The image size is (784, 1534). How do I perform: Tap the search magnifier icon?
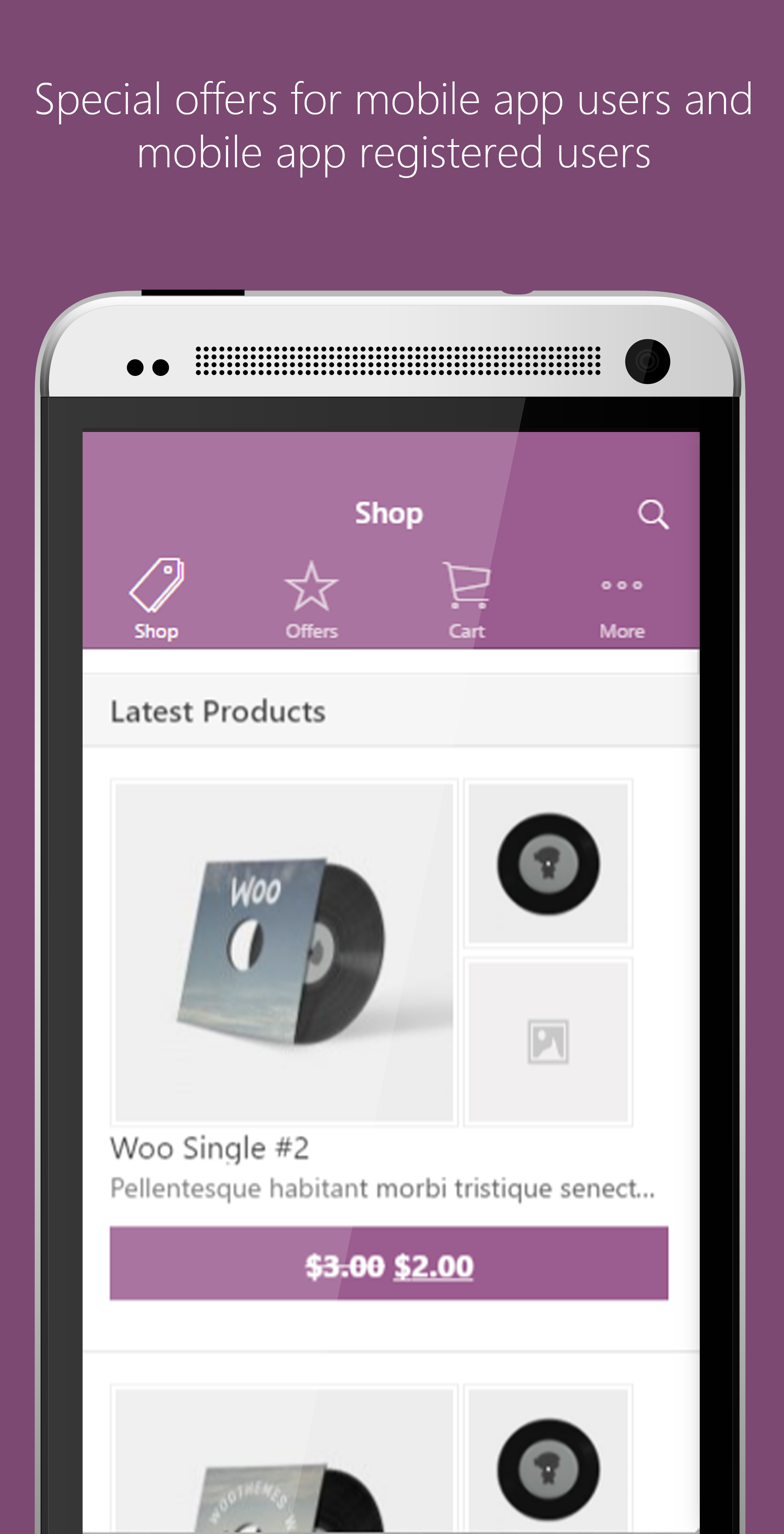[653, 514]
